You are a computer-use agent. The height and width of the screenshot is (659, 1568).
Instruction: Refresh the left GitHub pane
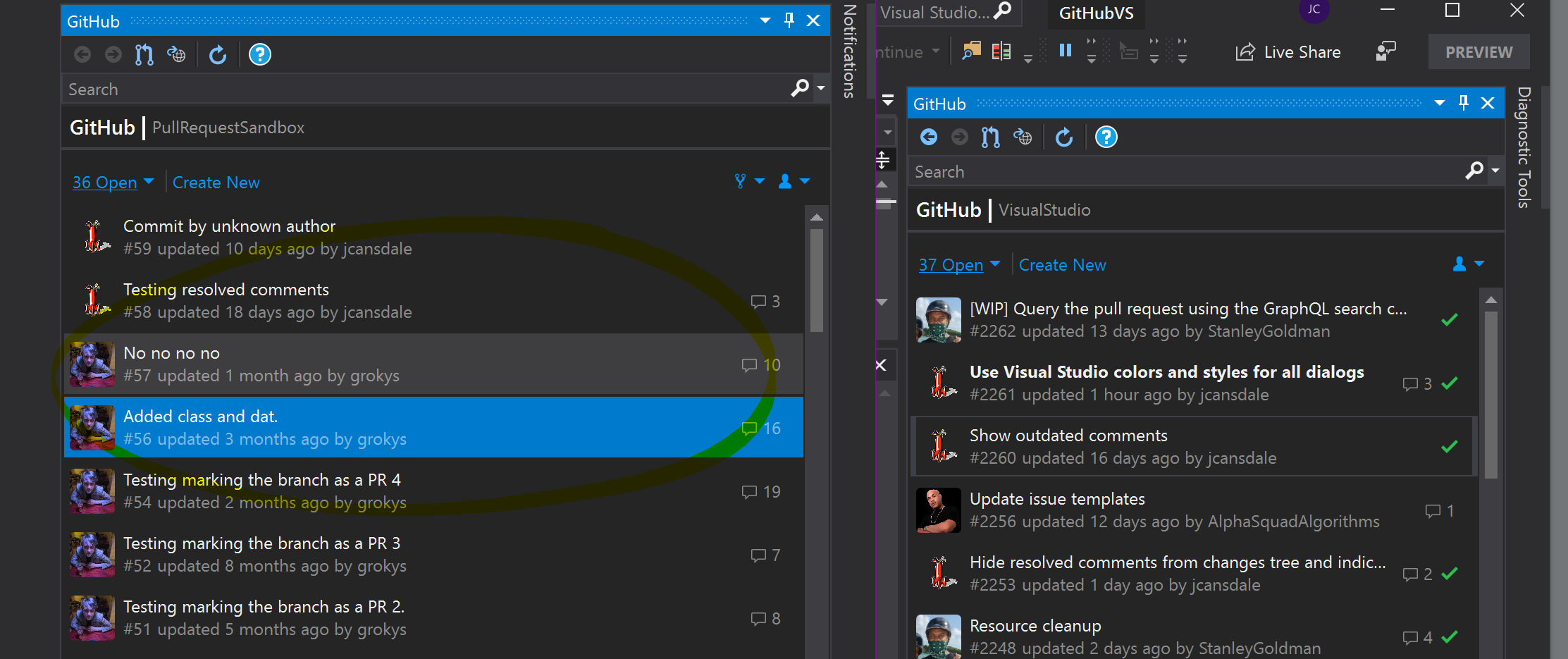click(218, 54)
